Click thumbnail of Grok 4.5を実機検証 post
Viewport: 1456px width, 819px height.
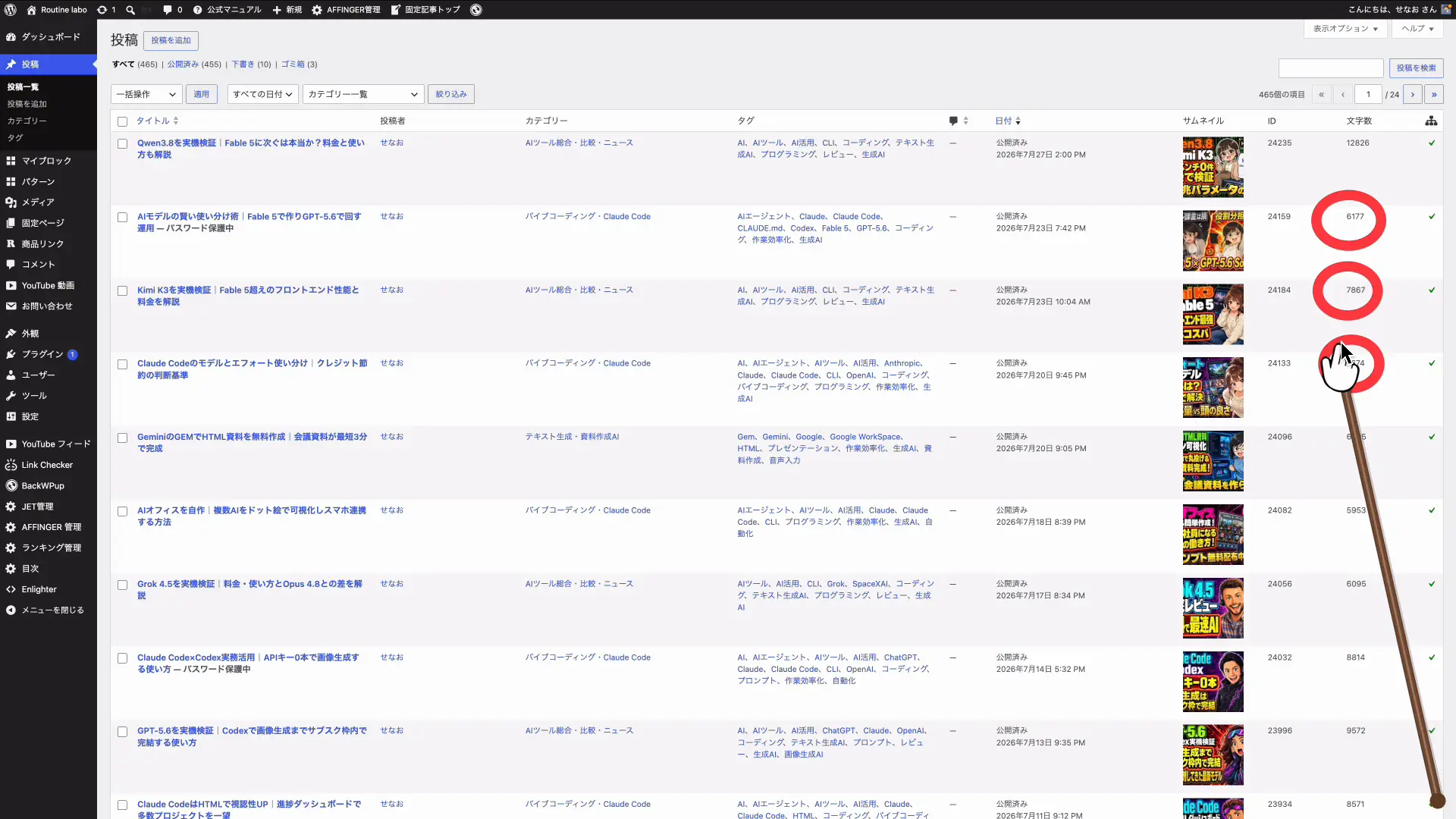coord(1213,608)
